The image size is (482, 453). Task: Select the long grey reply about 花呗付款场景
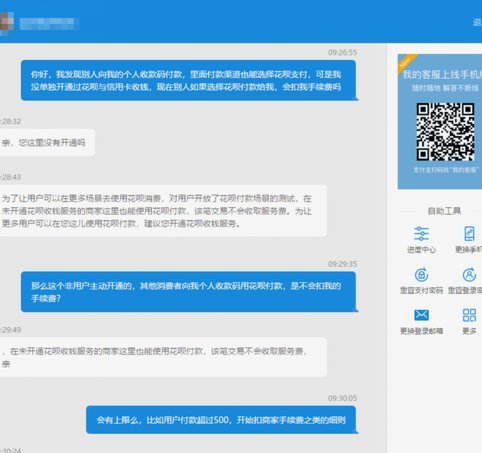(163, 211)
